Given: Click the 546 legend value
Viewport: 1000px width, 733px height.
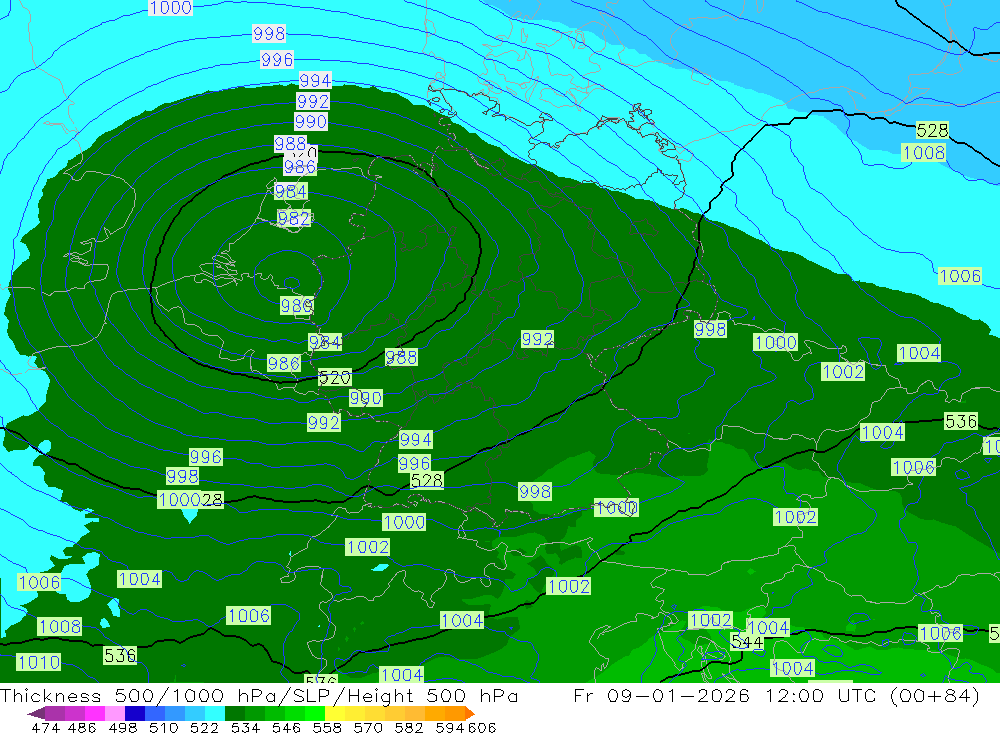Looking at the screenshot, I should click(x=286, y=727).
